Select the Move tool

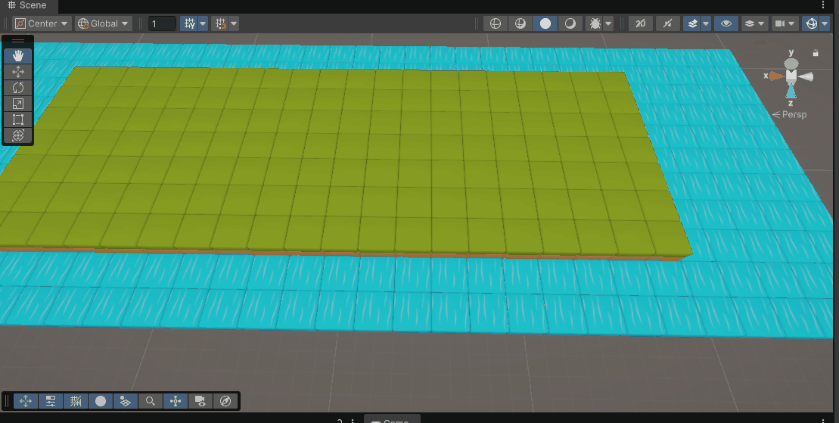[18, 72]
